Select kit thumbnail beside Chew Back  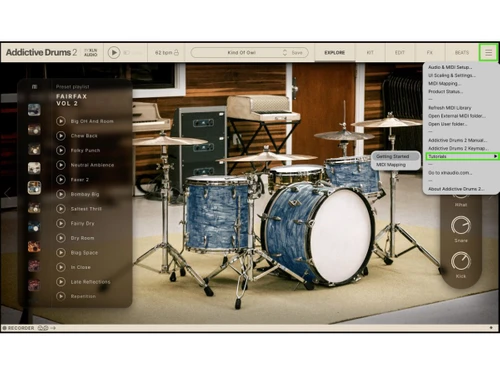tap(34, 129)
